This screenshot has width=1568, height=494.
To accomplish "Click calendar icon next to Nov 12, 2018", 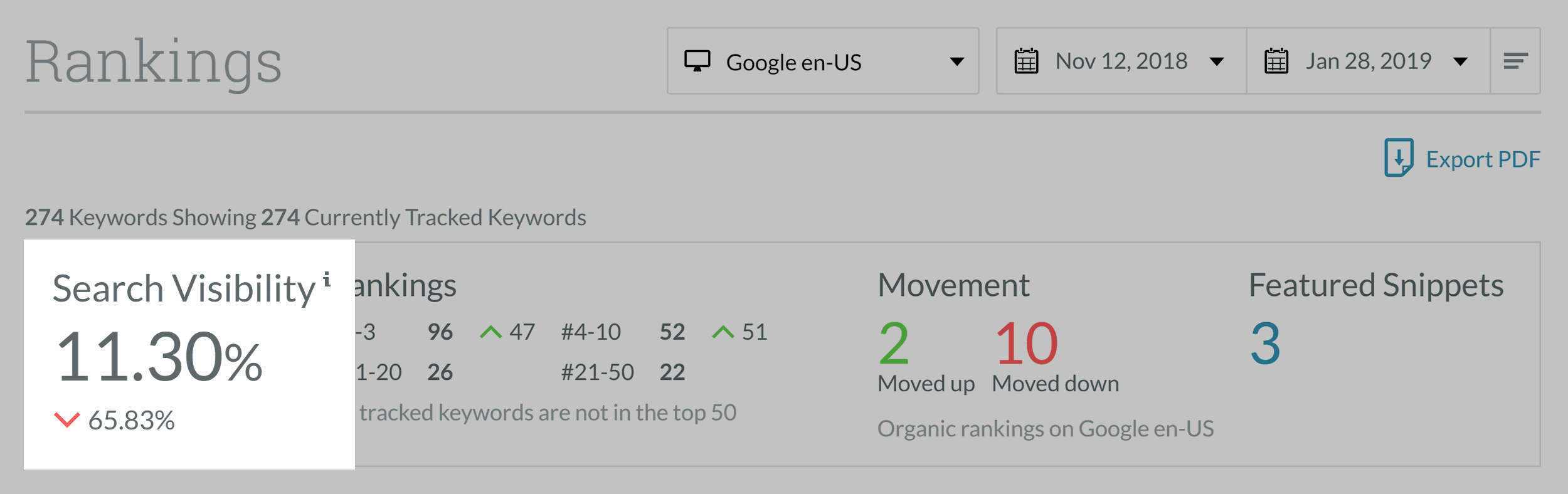I will 1026,61.
